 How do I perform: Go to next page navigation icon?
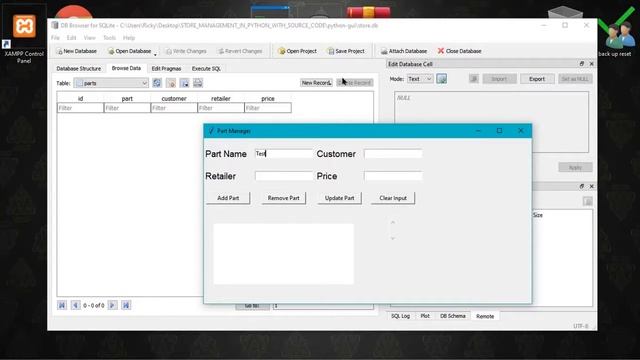tap(112, 305)
